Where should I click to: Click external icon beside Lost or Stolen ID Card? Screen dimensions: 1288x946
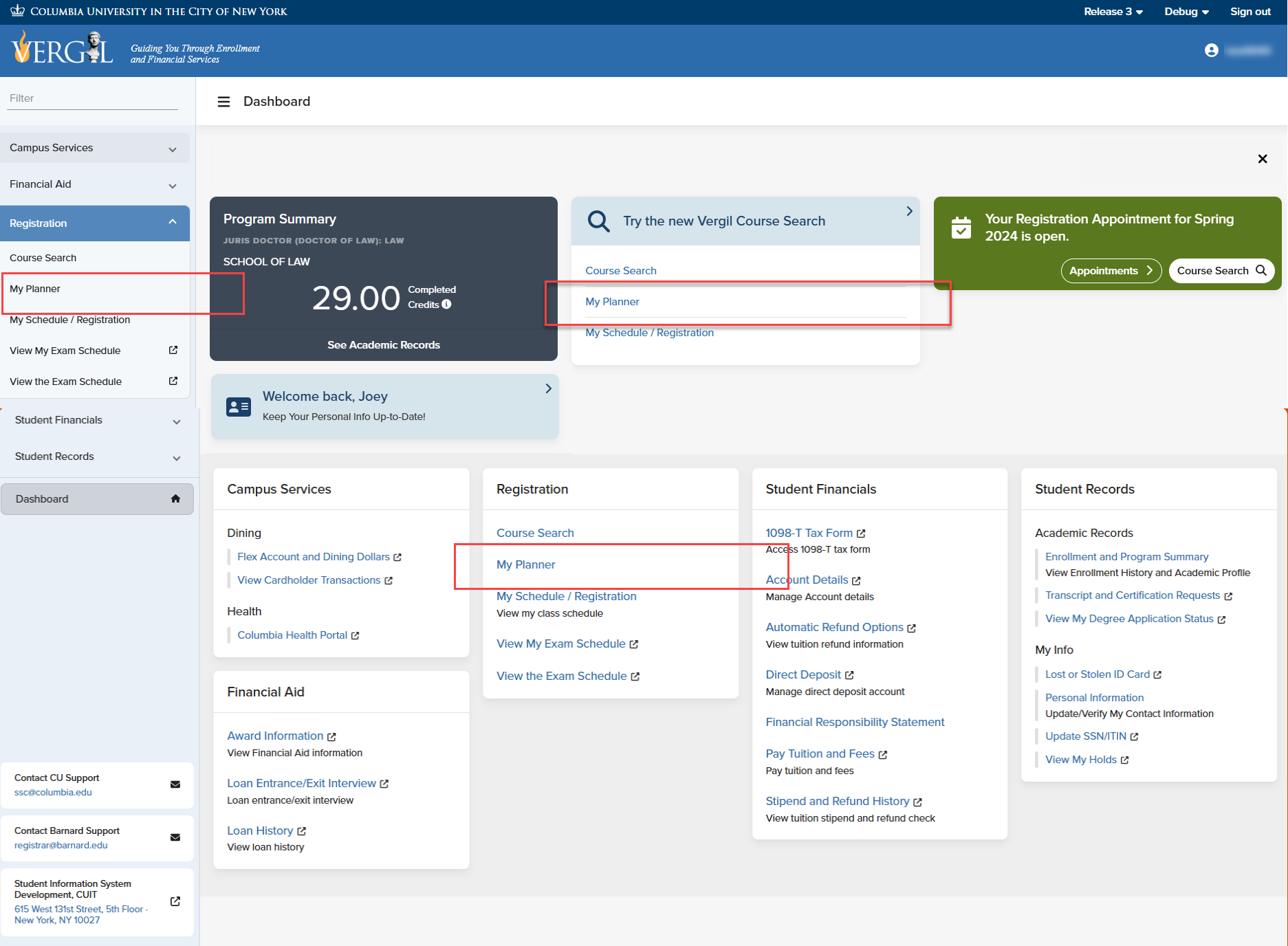click(x=1158, y=675)
